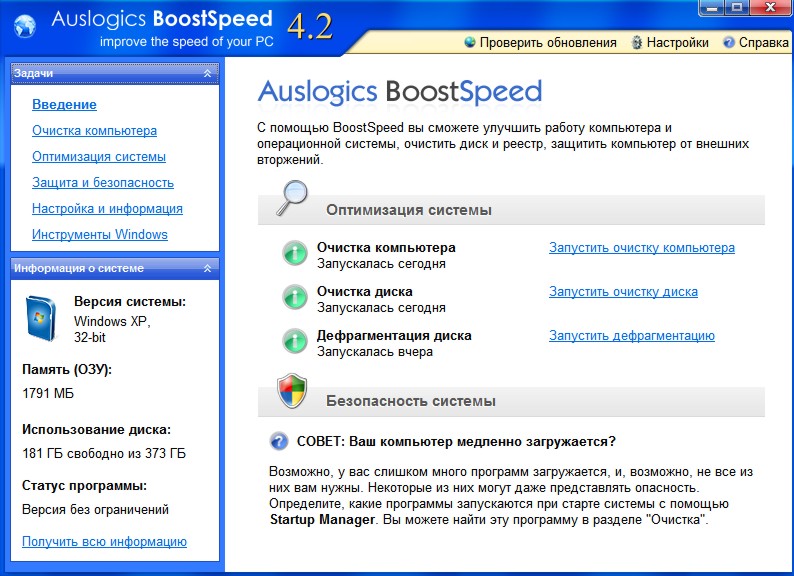Open Оптимизация системы sidebar link
Screen dimensions: 794x576
(x=99, y=157)
